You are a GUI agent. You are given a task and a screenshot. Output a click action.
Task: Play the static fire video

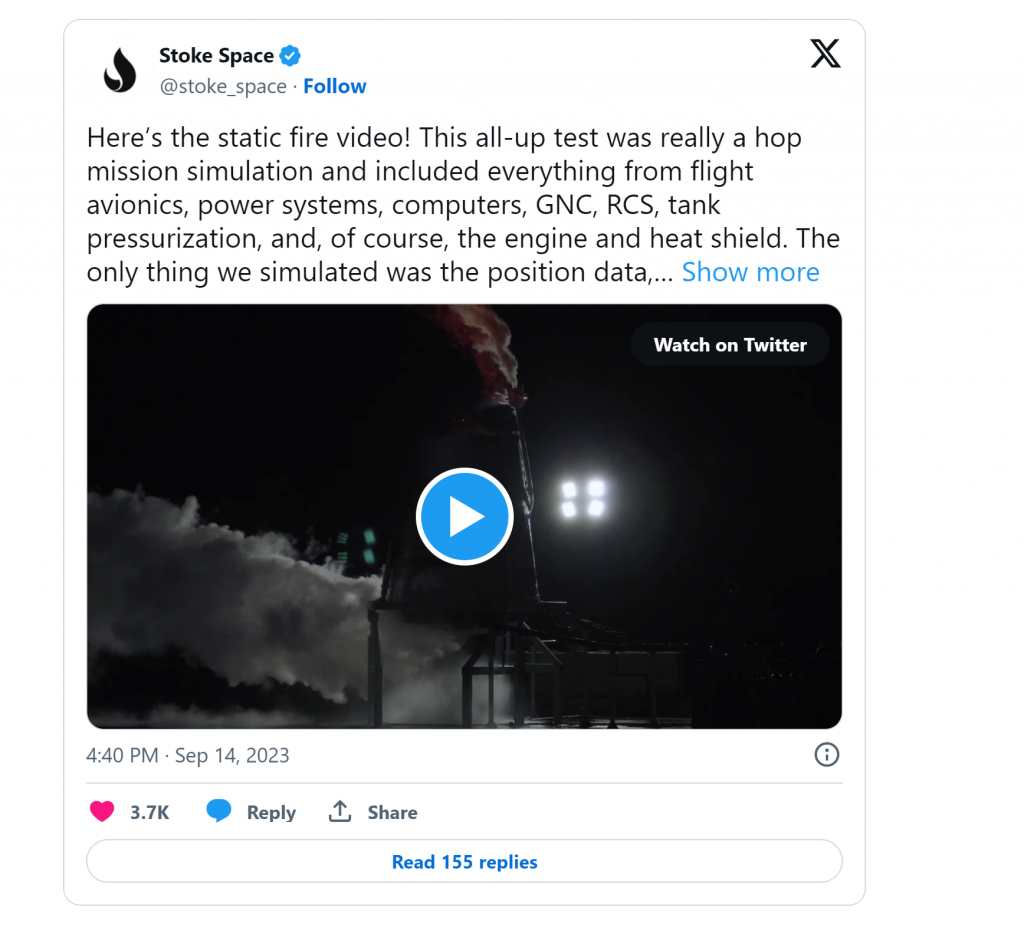click(x=464, y=517)
